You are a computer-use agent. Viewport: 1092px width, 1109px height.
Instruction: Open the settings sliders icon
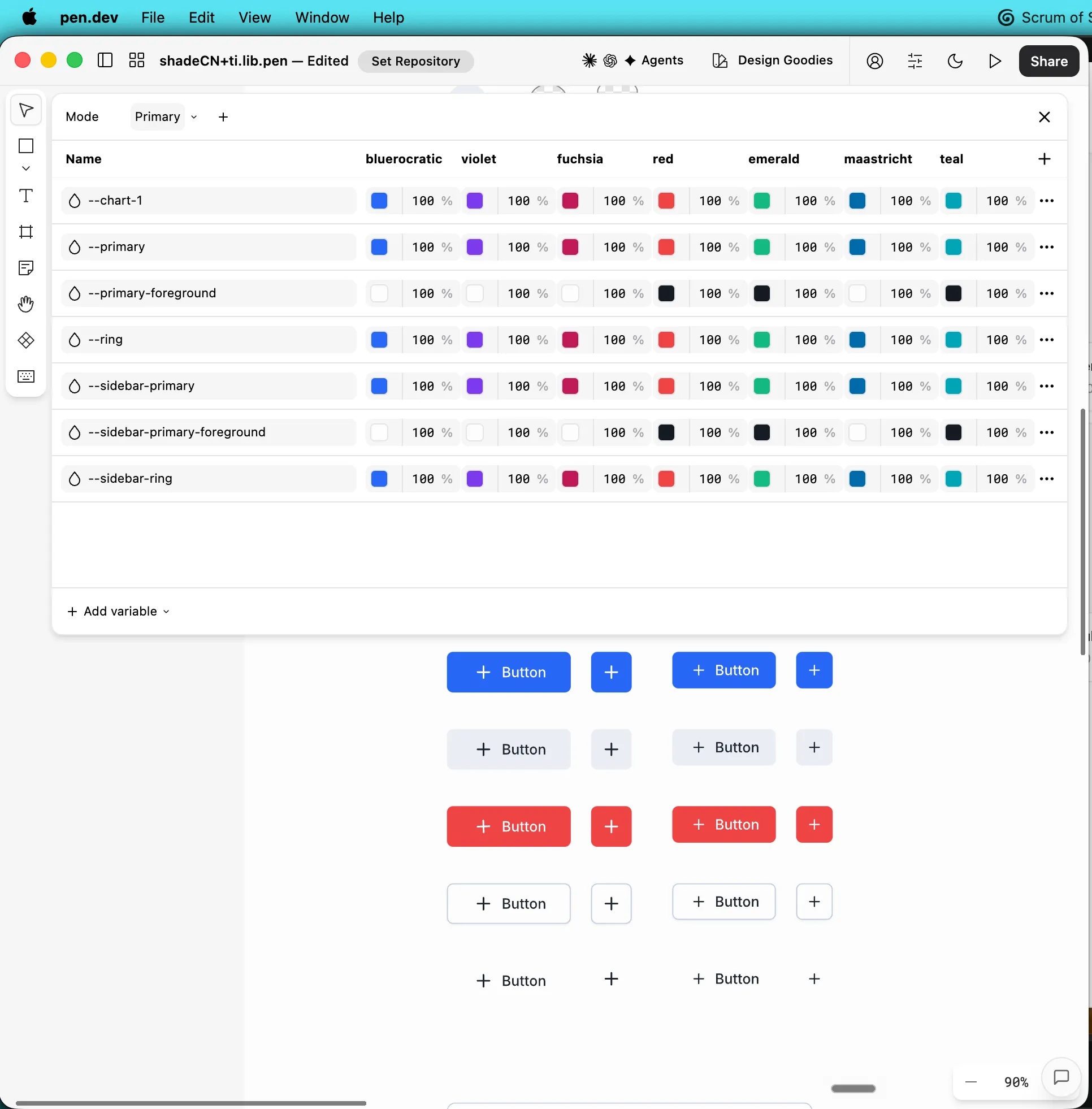point(915,61)
